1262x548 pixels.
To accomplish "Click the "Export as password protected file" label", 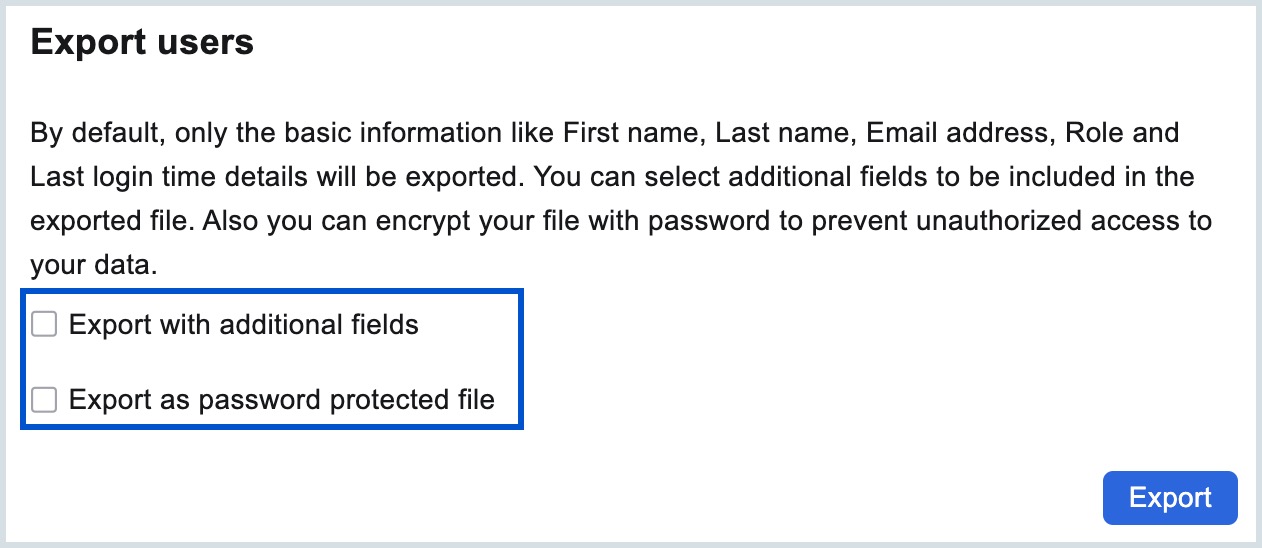I will point(281,401).
